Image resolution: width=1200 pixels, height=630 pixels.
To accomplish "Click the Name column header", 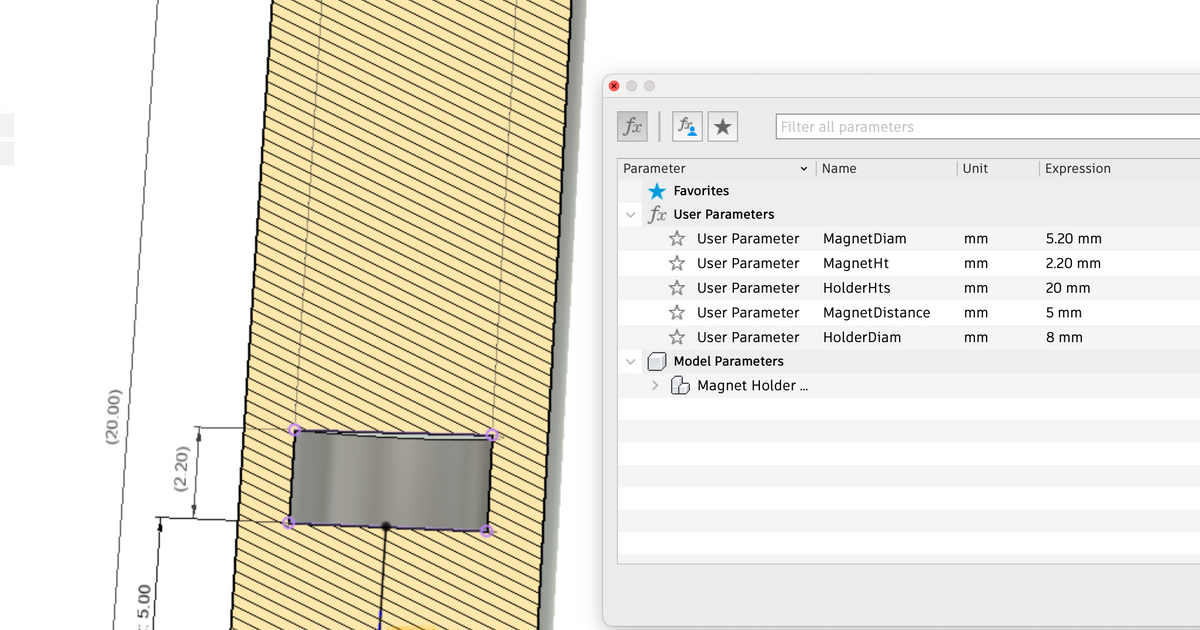I will coord(839,168).
